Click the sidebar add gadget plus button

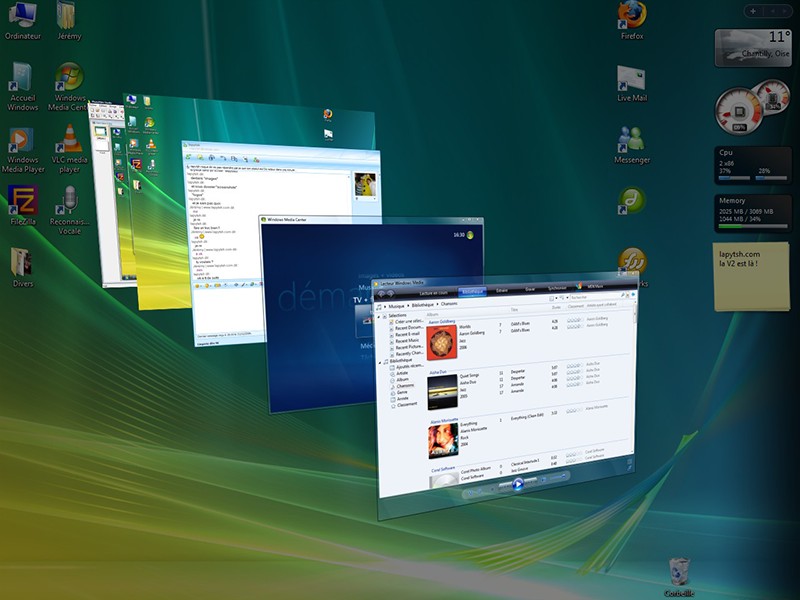pos(753,11)
